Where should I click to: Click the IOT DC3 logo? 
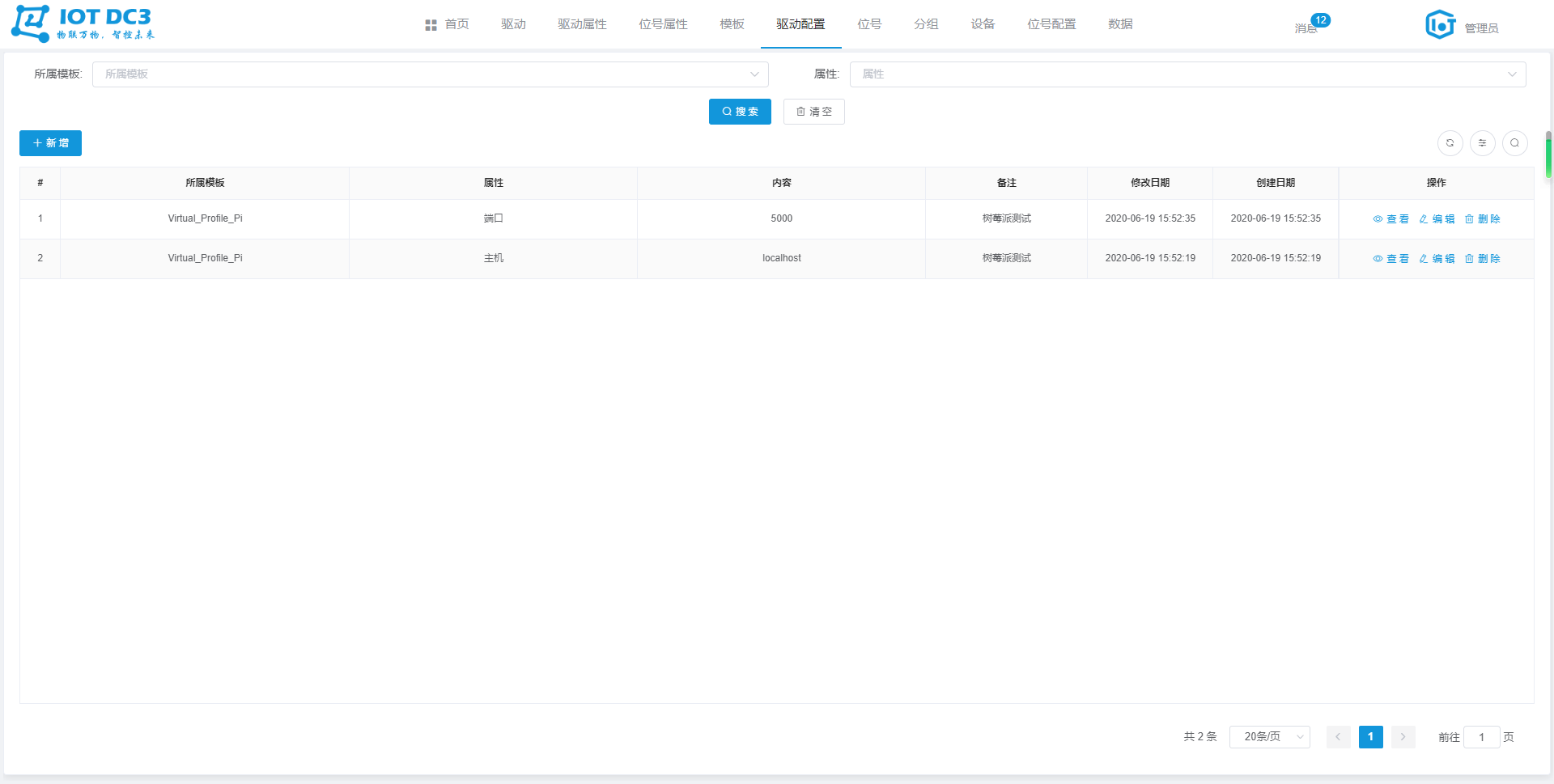pyautogui.click(x=83, y=23)
